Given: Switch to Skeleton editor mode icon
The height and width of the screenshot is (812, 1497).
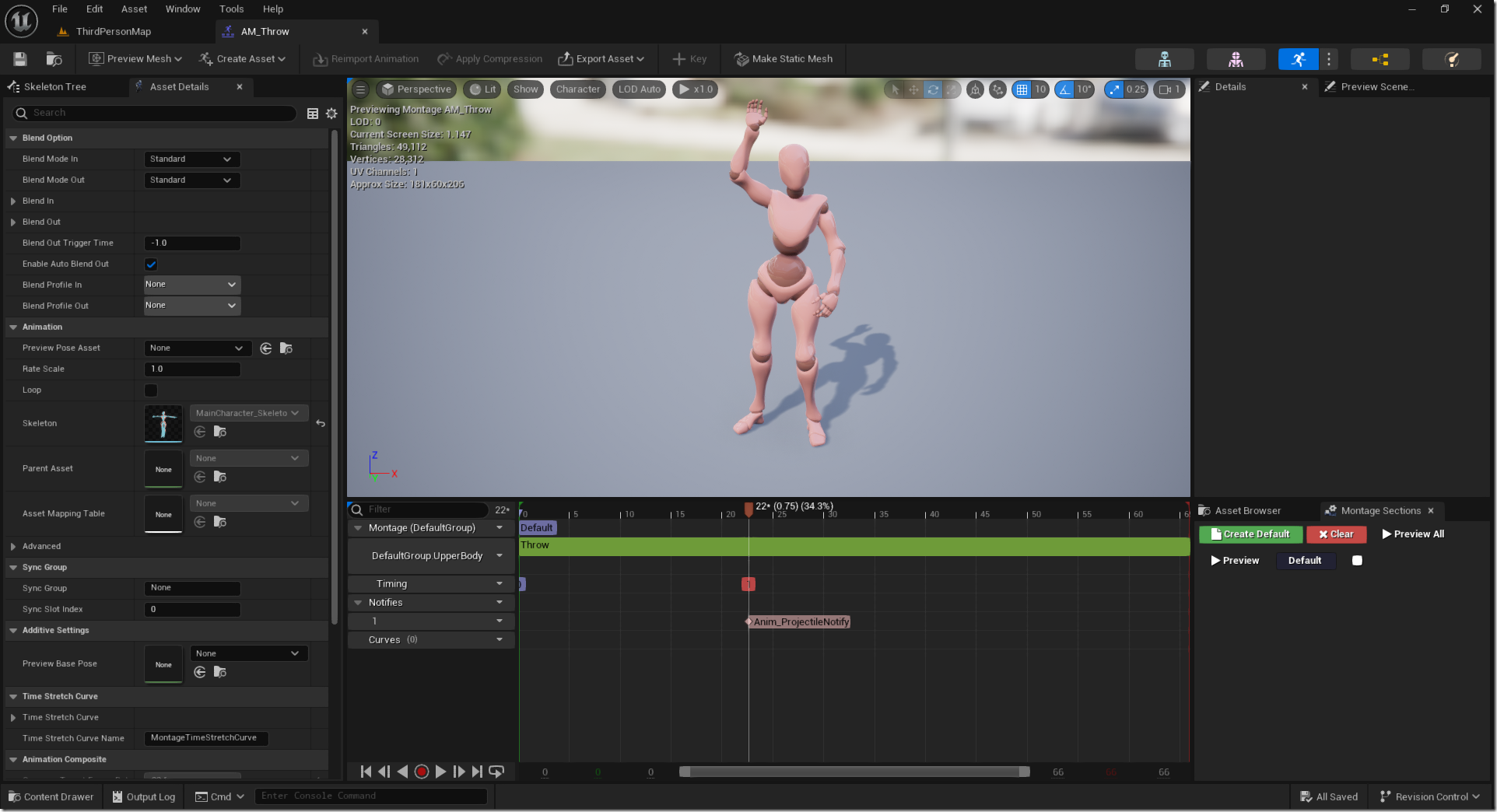Looking at the screenshot, I should click(x=1164, y=59).
